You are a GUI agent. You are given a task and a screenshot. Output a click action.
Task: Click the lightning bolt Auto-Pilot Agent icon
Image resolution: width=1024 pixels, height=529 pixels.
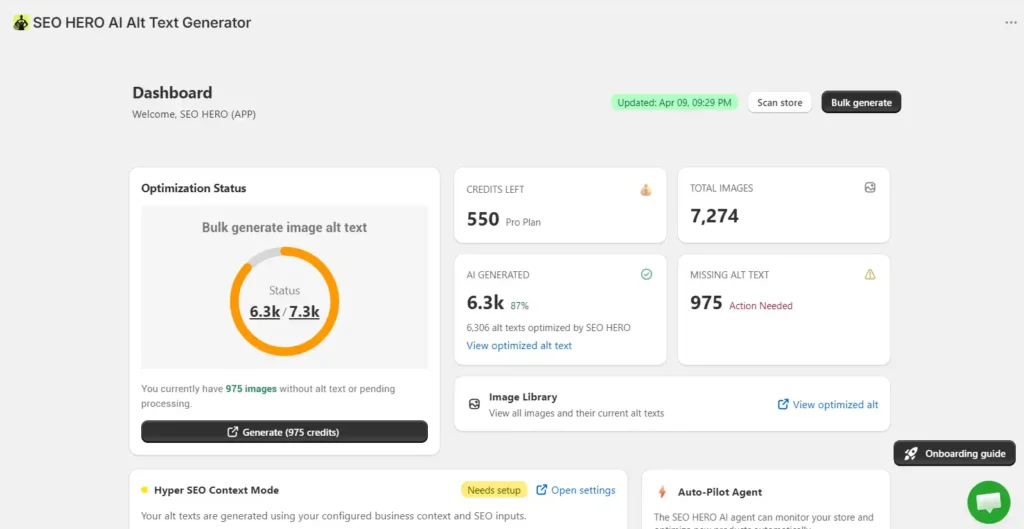(662, 492)
